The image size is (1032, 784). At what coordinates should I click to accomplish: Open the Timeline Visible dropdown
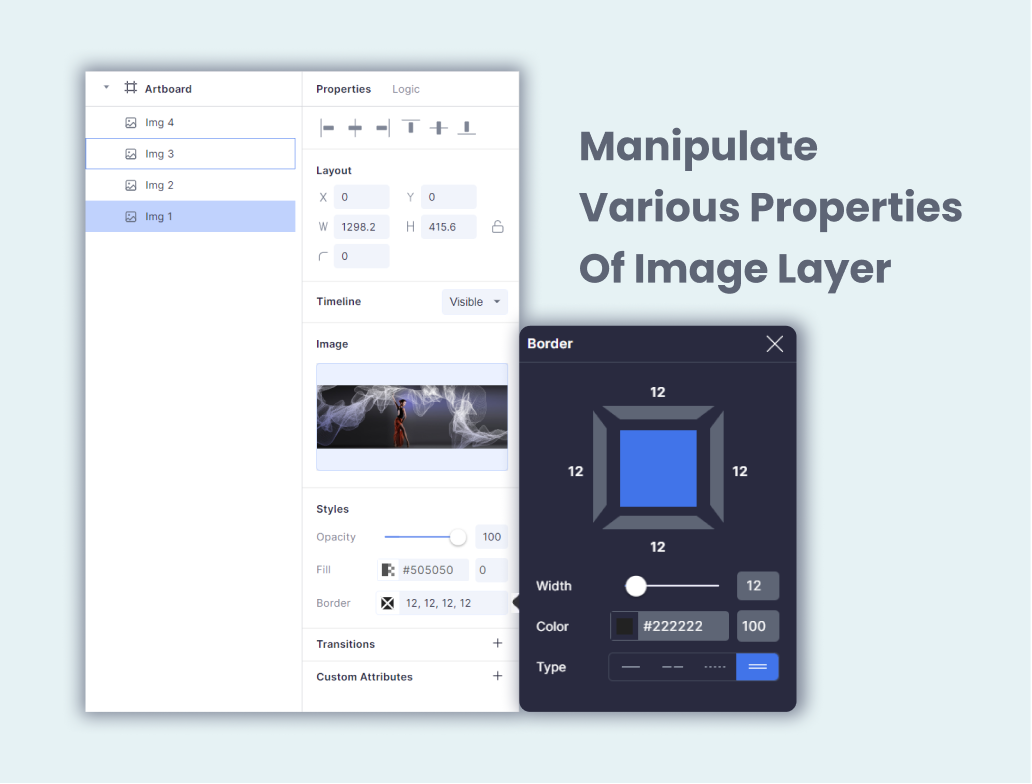coord(475,301)
